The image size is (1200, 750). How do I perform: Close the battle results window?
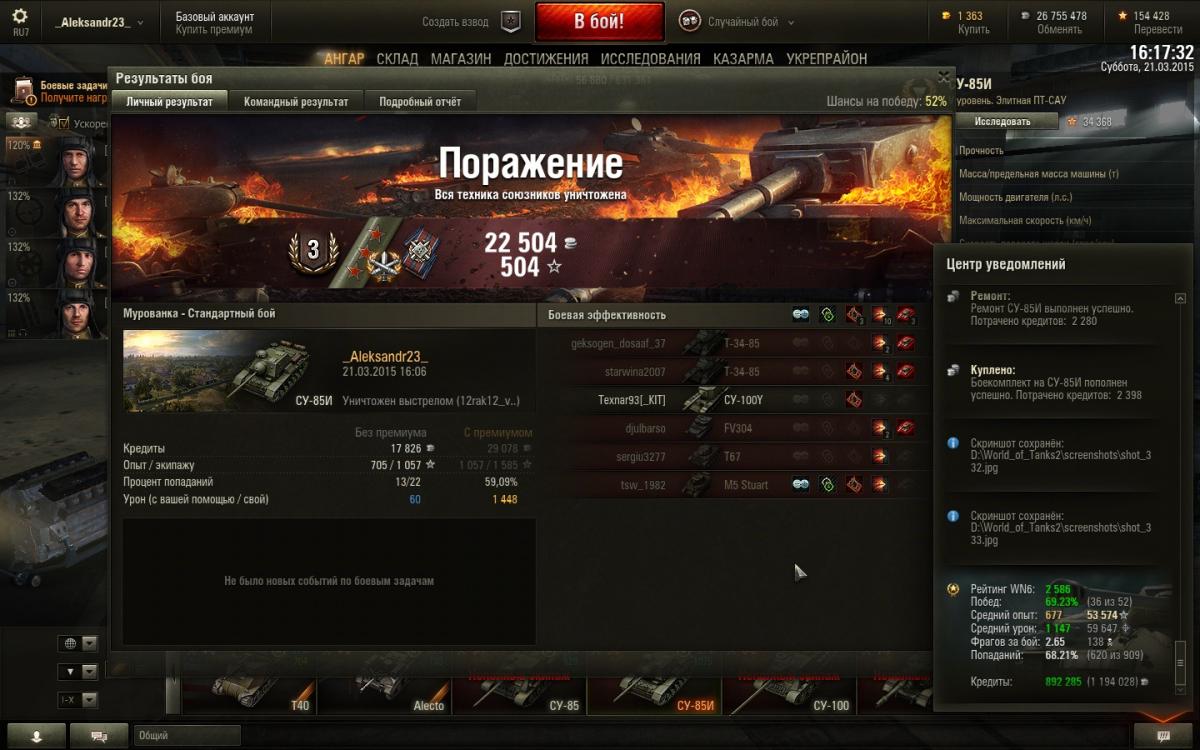click(943, 76)
